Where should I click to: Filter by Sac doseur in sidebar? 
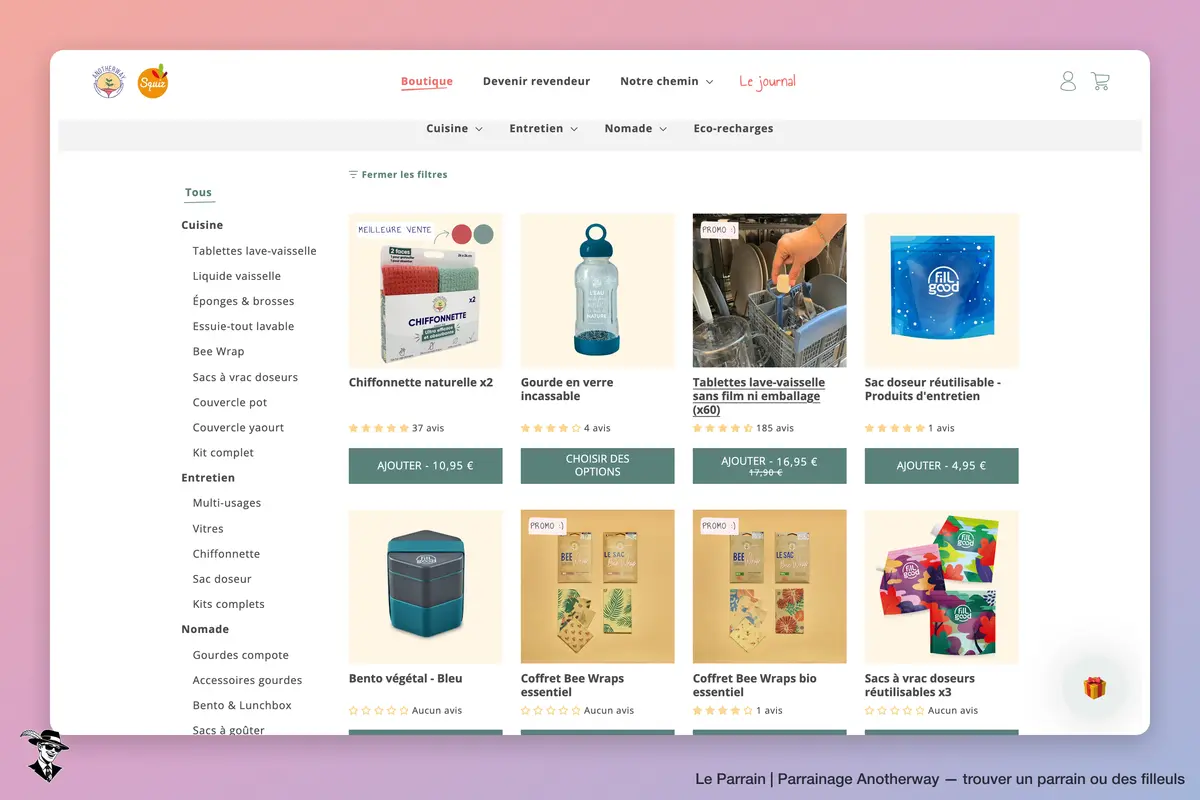[222, 578]
